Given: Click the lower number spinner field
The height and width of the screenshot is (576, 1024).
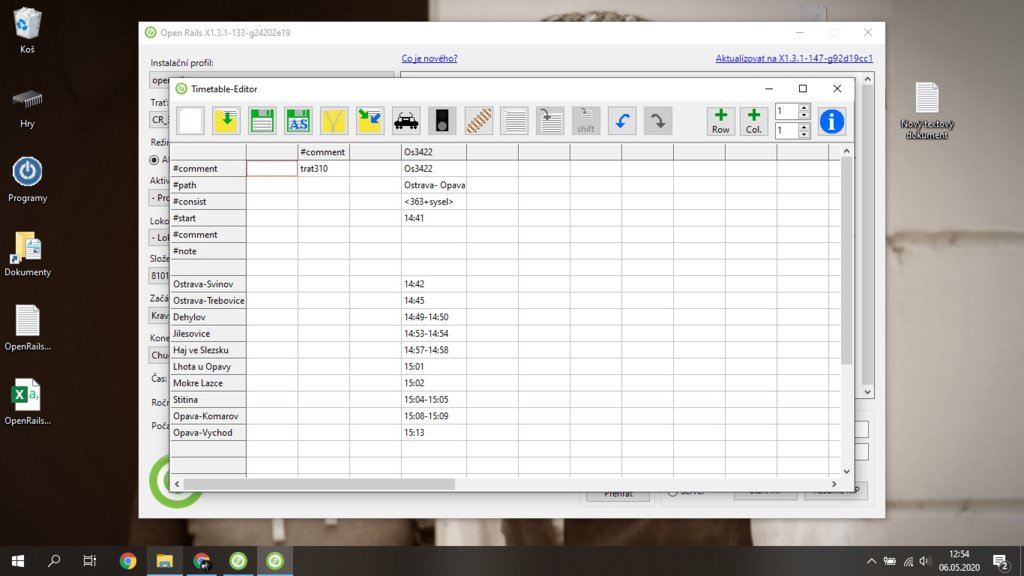Looking at the screenshot, I should coord(786,131).
